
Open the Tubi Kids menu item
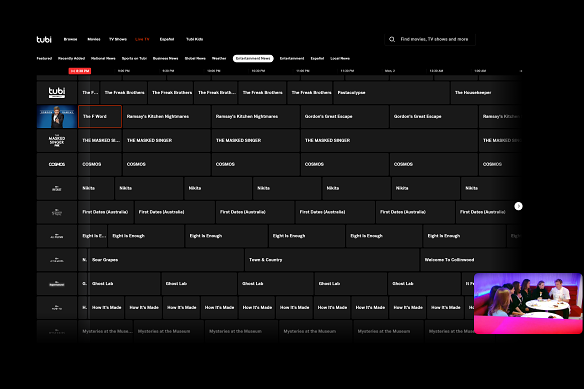pyautogui.click(x=194, y=39)
